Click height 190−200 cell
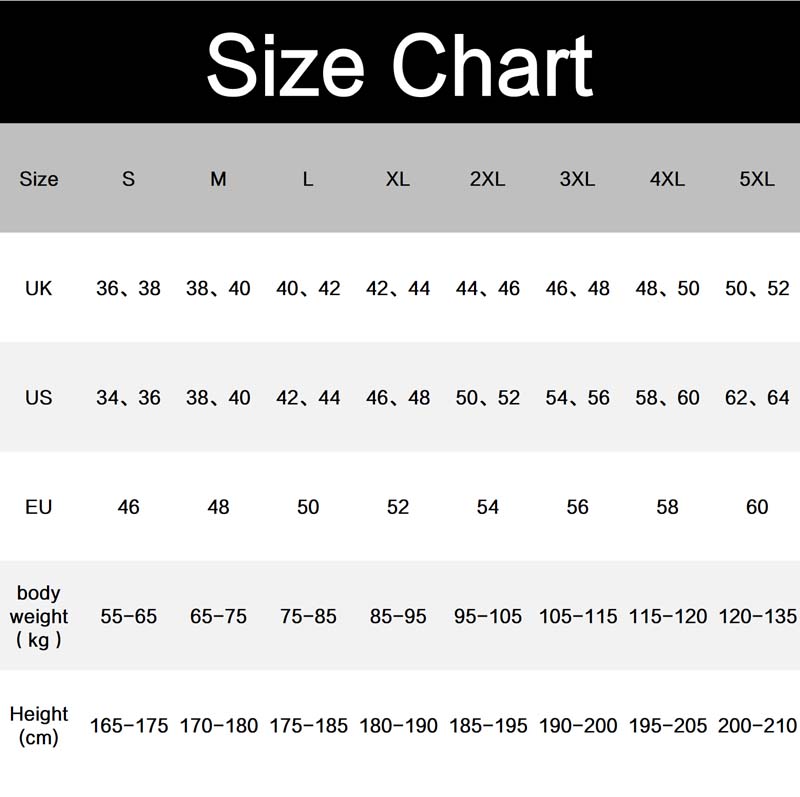 [x=578, y=726]
